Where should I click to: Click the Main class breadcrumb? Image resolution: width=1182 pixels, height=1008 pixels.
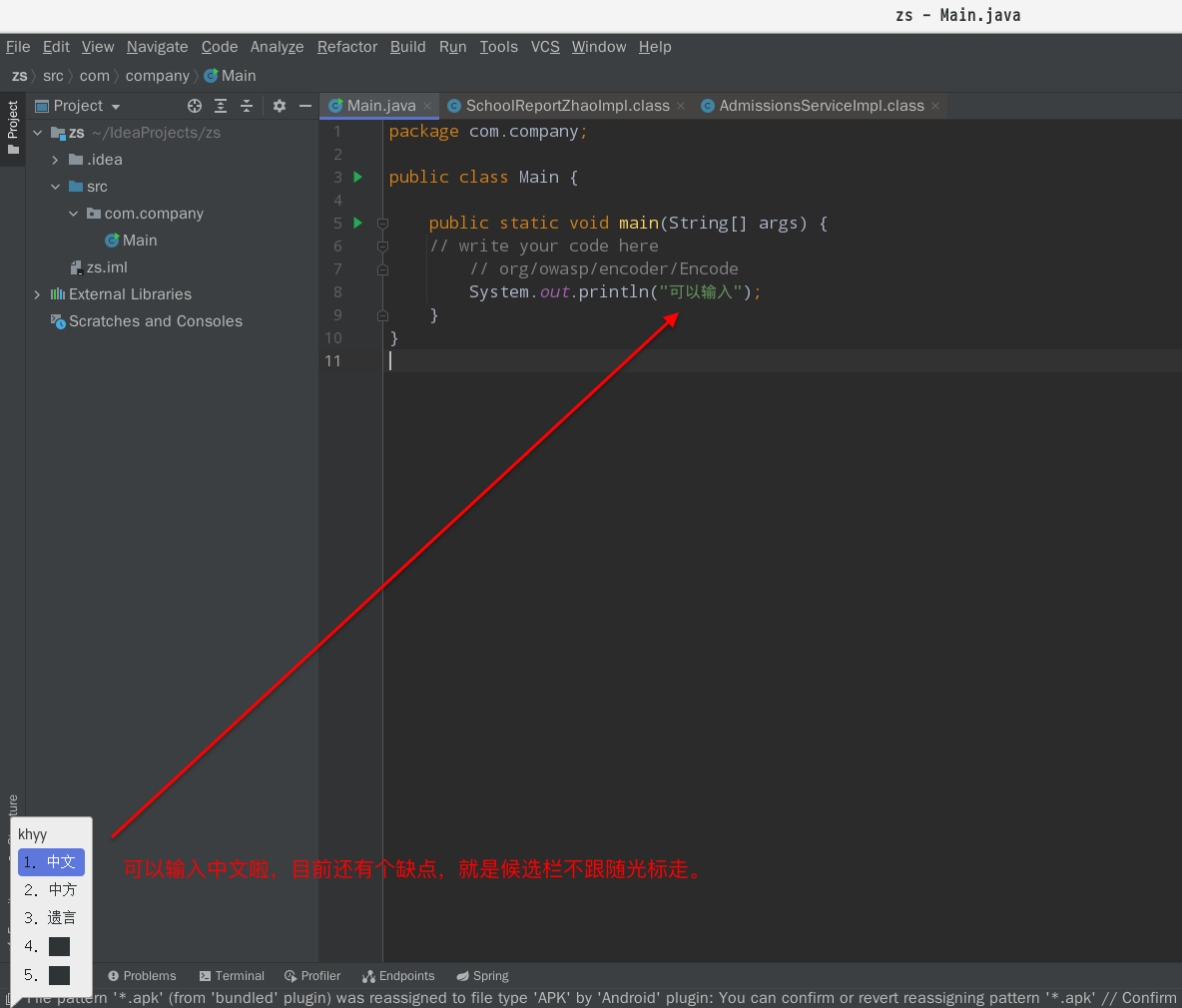pyautogui.click(x=230, y=76)
